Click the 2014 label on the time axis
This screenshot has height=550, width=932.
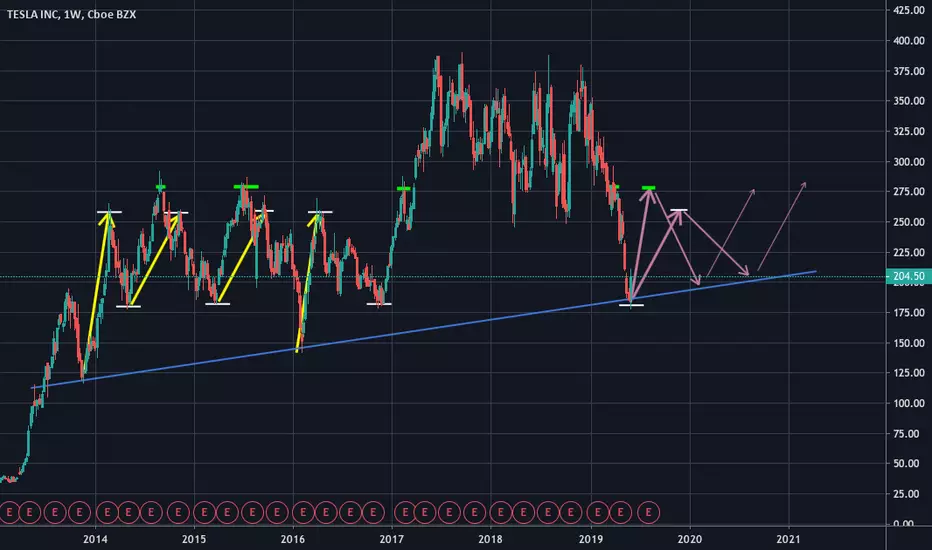pos(95,539)
